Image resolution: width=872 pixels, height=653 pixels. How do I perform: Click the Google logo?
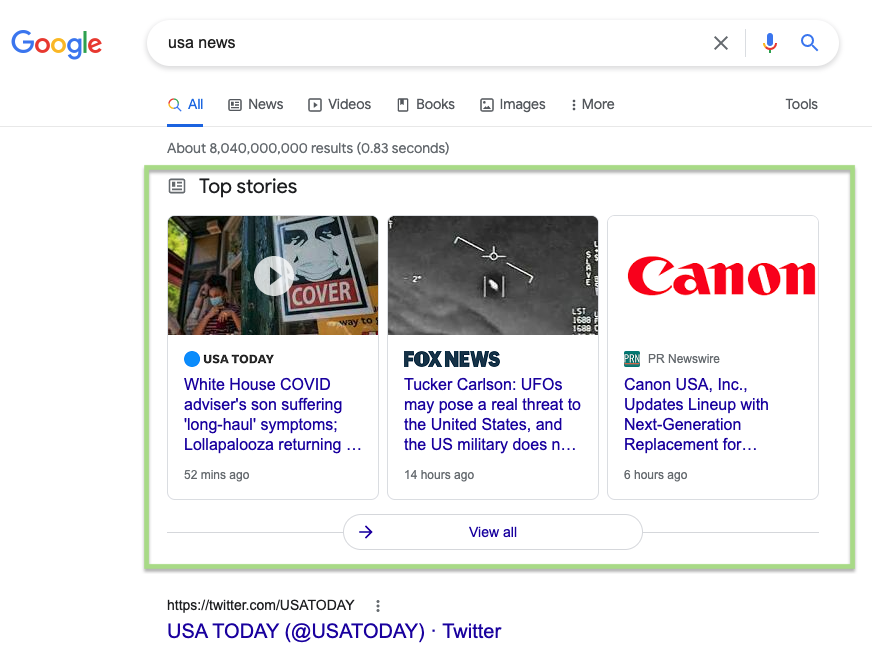coord(56,44)
